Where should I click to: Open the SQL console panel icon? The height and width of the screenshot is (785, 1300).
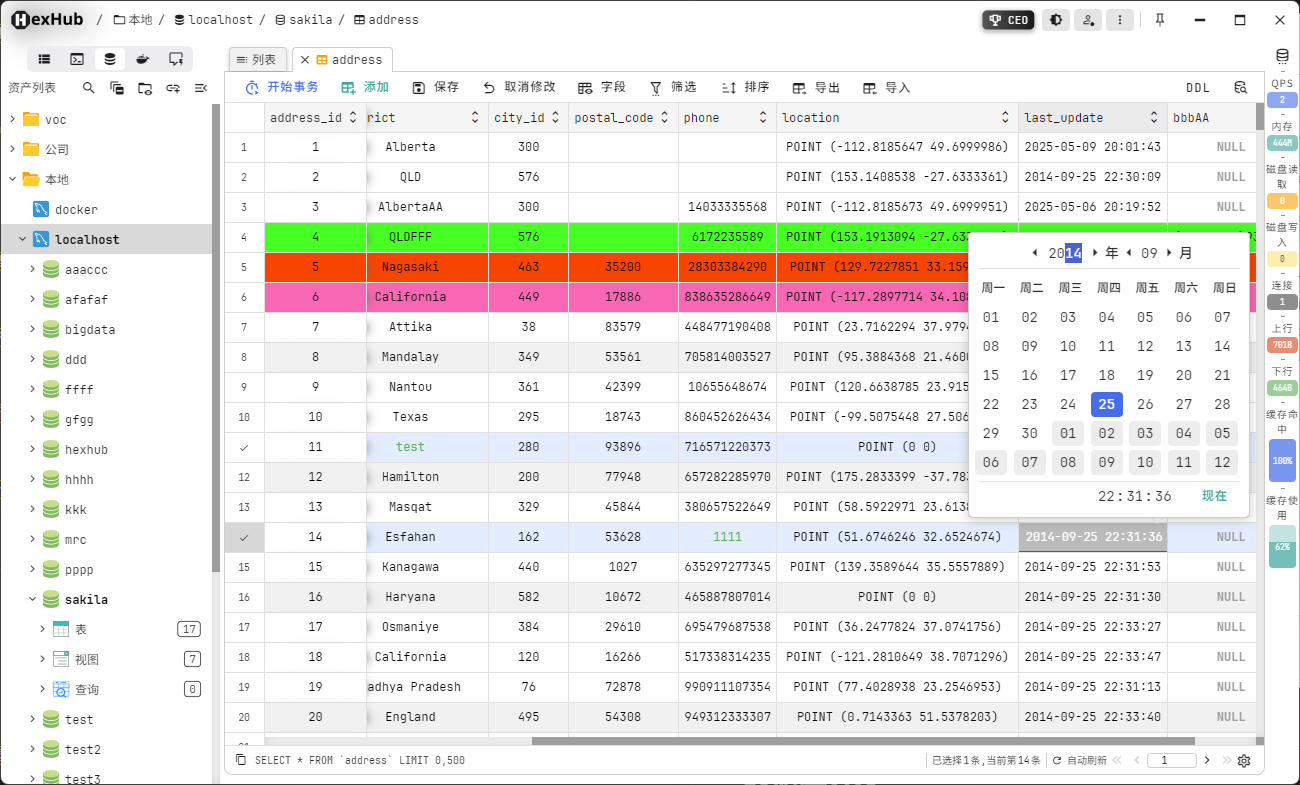[76, 59]
